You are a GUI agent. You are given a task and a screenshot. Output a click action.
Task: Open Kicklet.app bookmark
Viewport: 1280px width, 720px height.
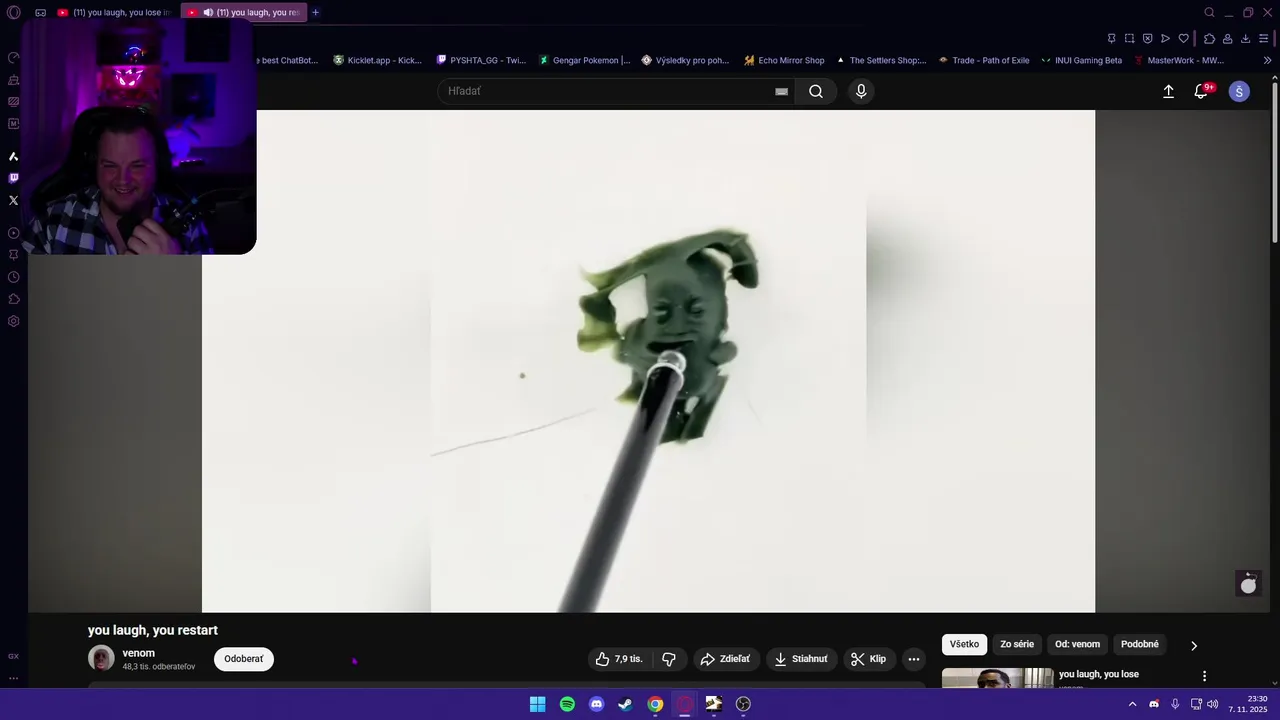(377, 60)
